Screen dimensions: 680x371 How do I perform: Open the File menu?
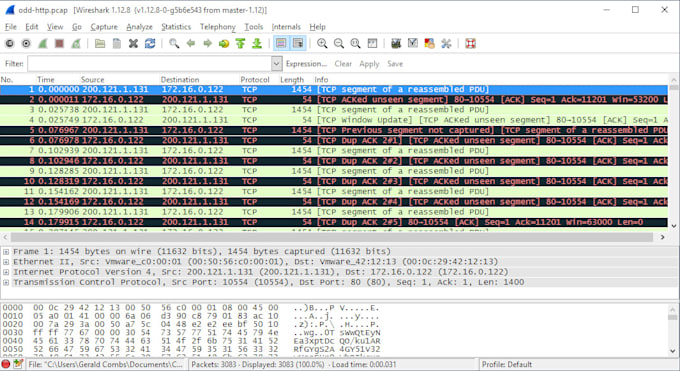pos(11,27)
